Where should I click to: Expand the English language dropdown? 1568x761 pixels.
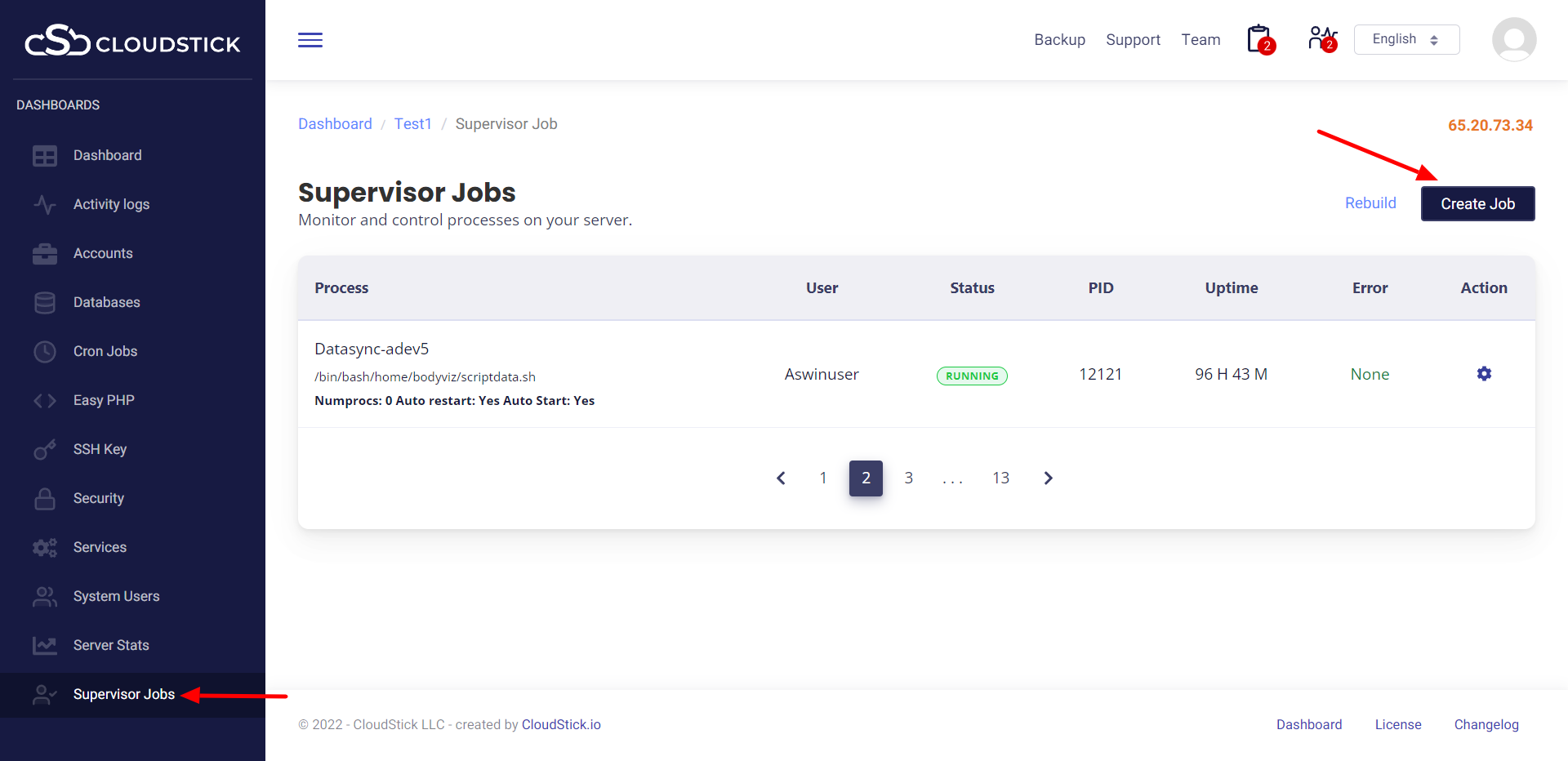tap(1406, 39)
